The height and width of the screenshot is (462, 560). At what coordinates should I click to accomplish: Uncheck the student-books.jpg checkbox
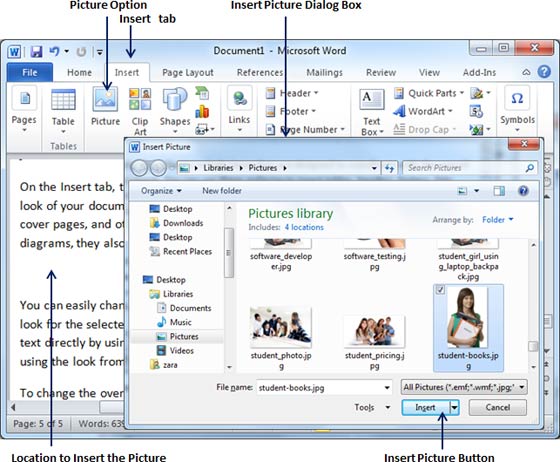click(440, 290)
